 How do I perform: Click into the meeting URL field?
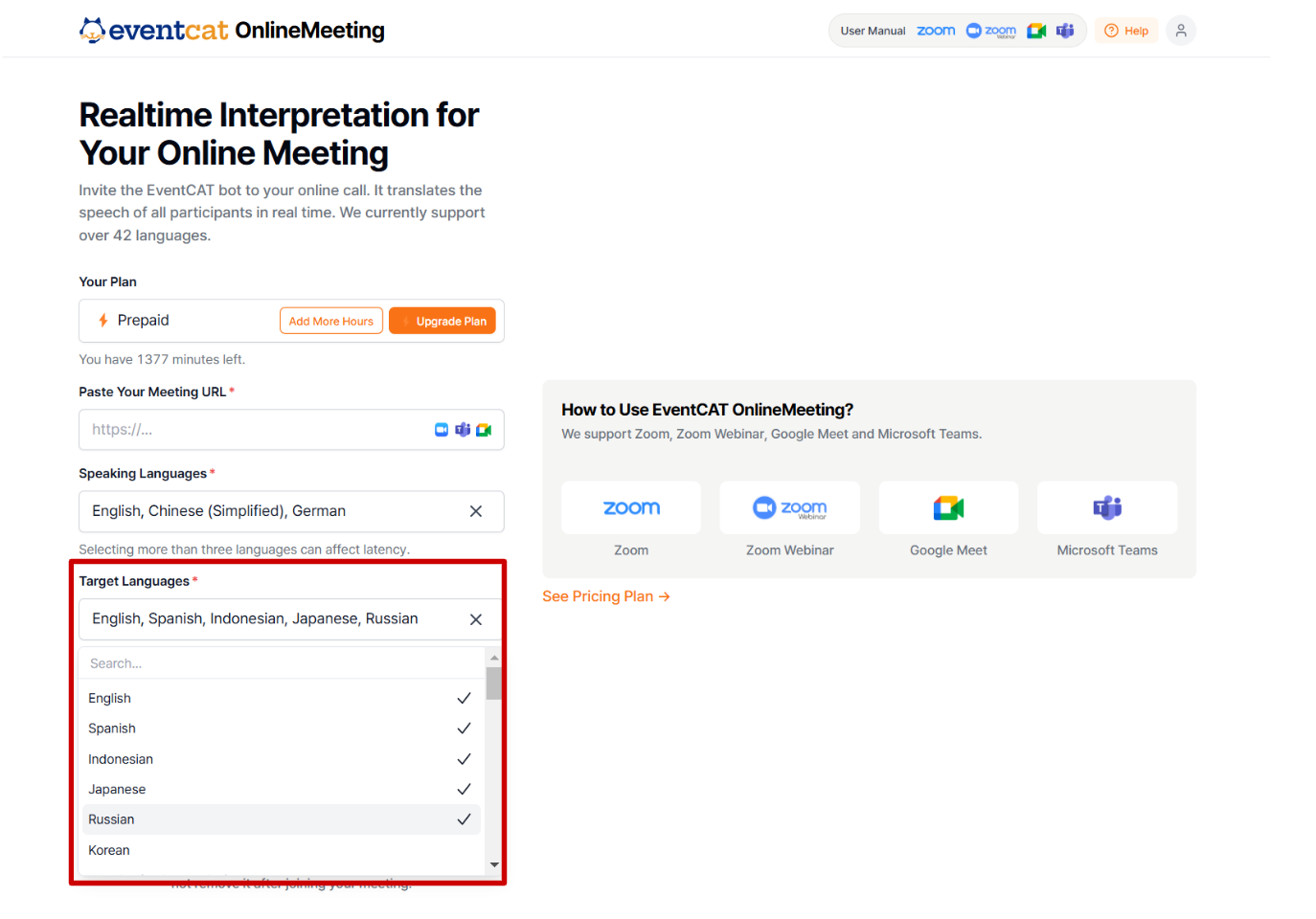(291, 430)
